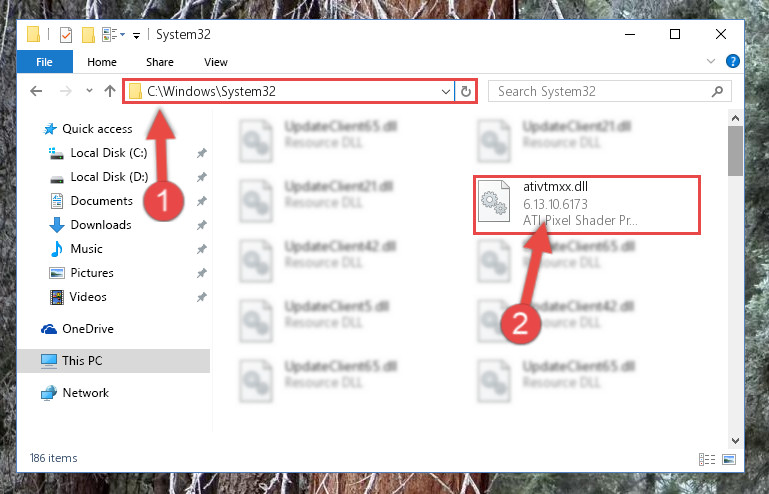The height and width of the screenshot is (494, 769).
Task: Open the File menu
Action: tap(45, 62)
